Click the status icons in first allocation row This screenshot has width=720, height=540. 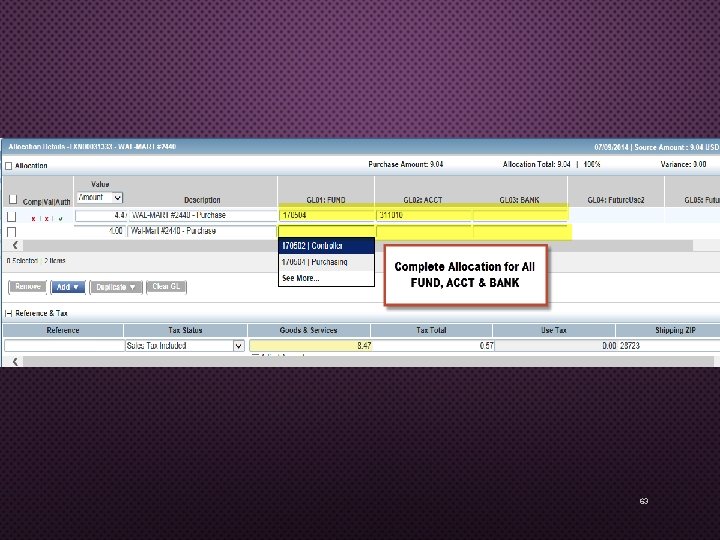pos(47,219)
